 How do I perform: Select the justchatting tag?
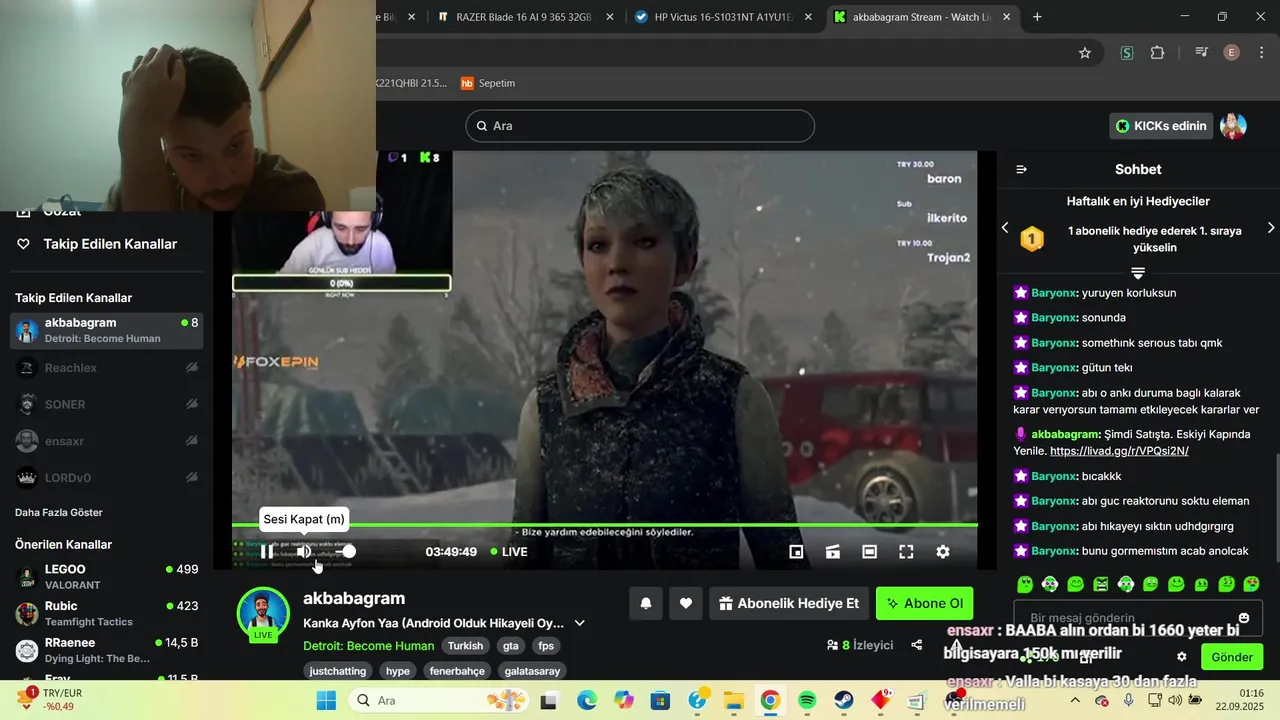click(338, 671)
